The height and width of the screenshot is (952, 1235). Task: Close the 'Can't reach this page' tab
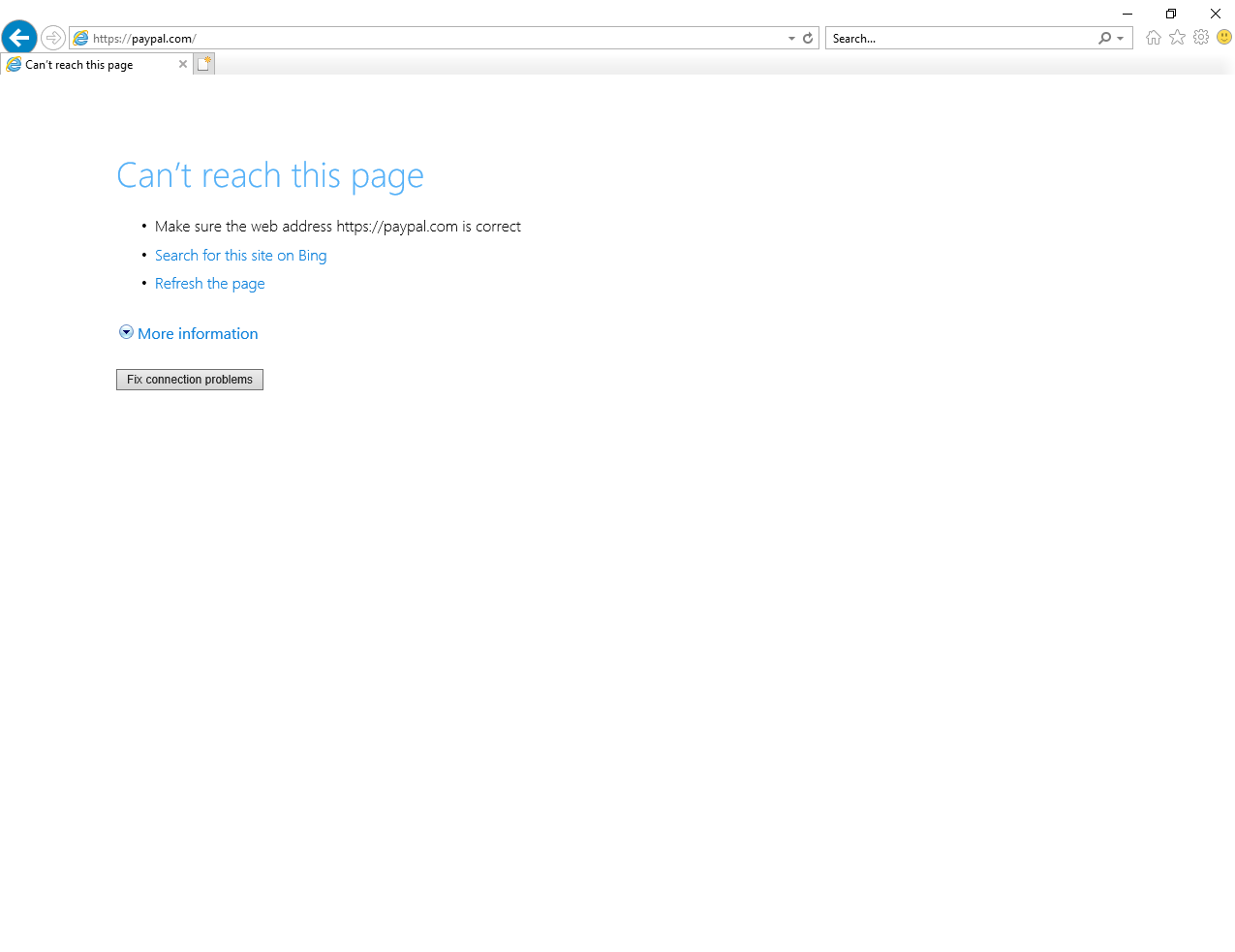tap(183, 64)
